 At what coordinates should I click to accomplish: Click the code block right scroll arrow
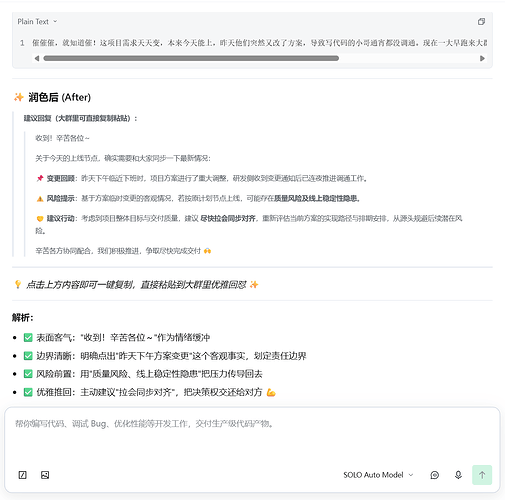(482, 58)
